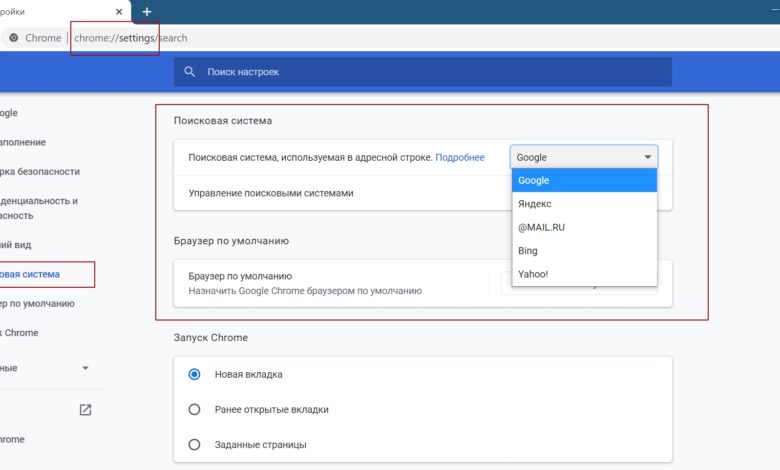This screenshot has width=780, height=470.
Task: Open a new tab with plus button
Action: click(147, 11)
